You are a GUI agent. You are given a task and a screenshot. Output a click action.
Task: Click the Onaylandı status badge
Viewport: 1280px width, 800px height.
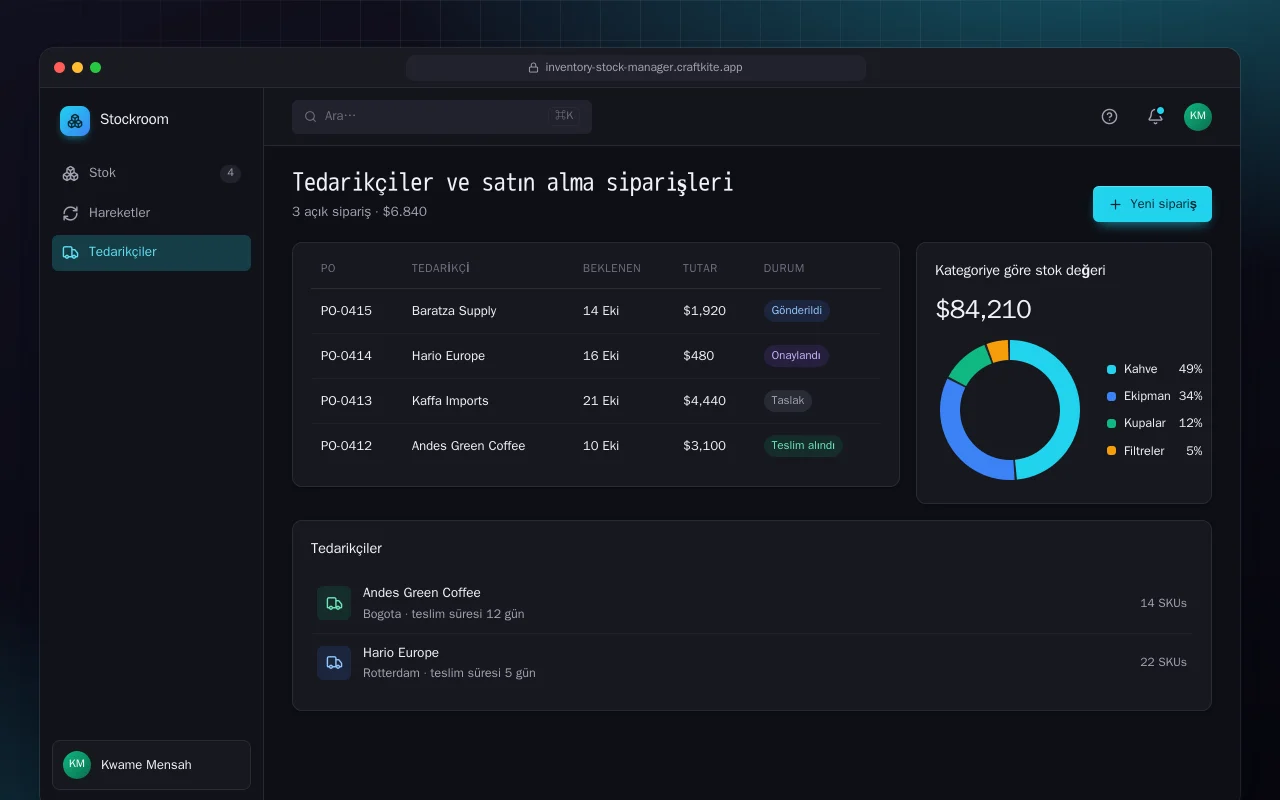[x=796, y=356]
